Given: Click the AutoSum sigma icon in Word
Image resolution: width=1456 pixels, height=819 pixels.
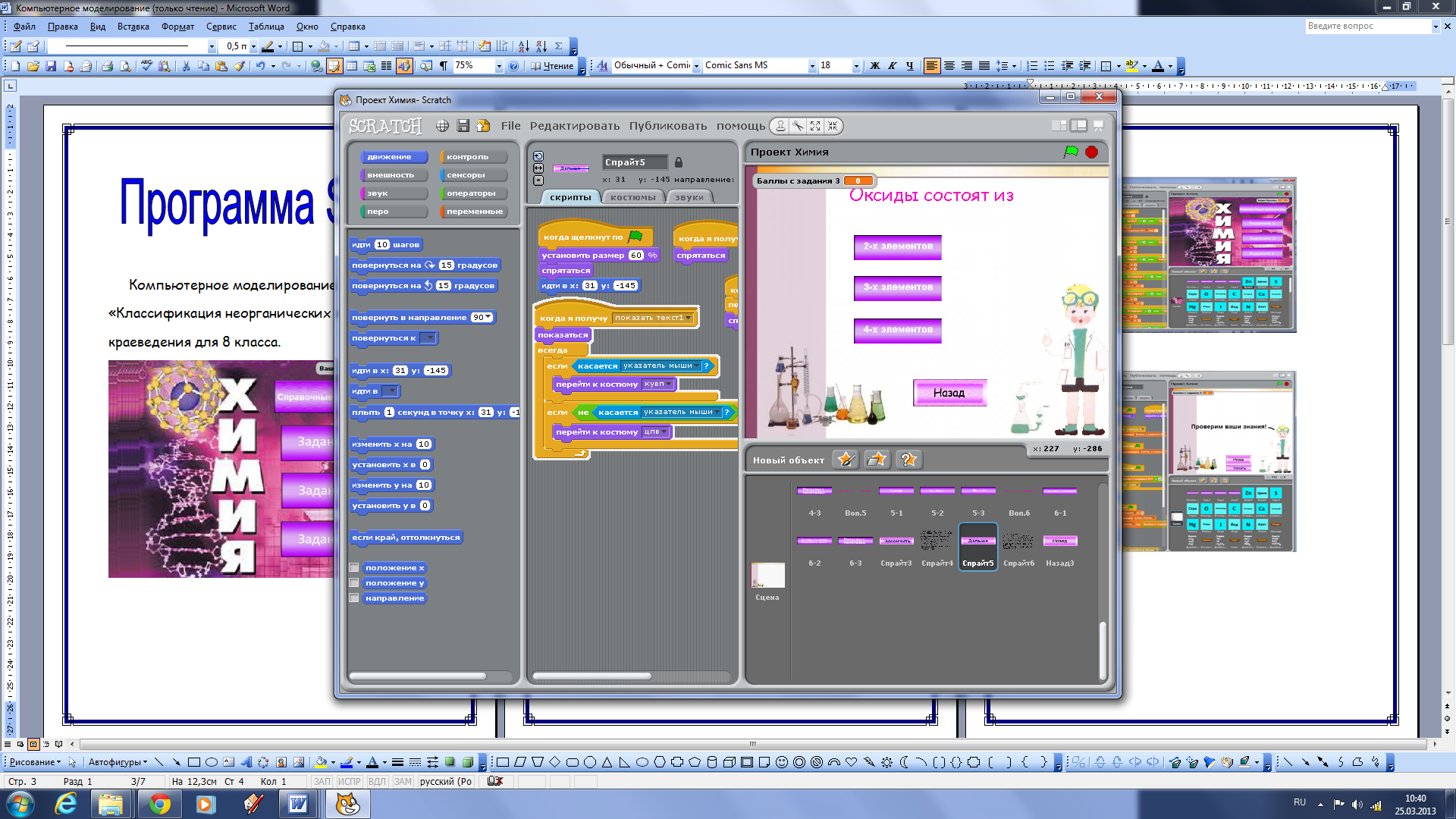Looking at the screenshot, I should pos(558,46).
